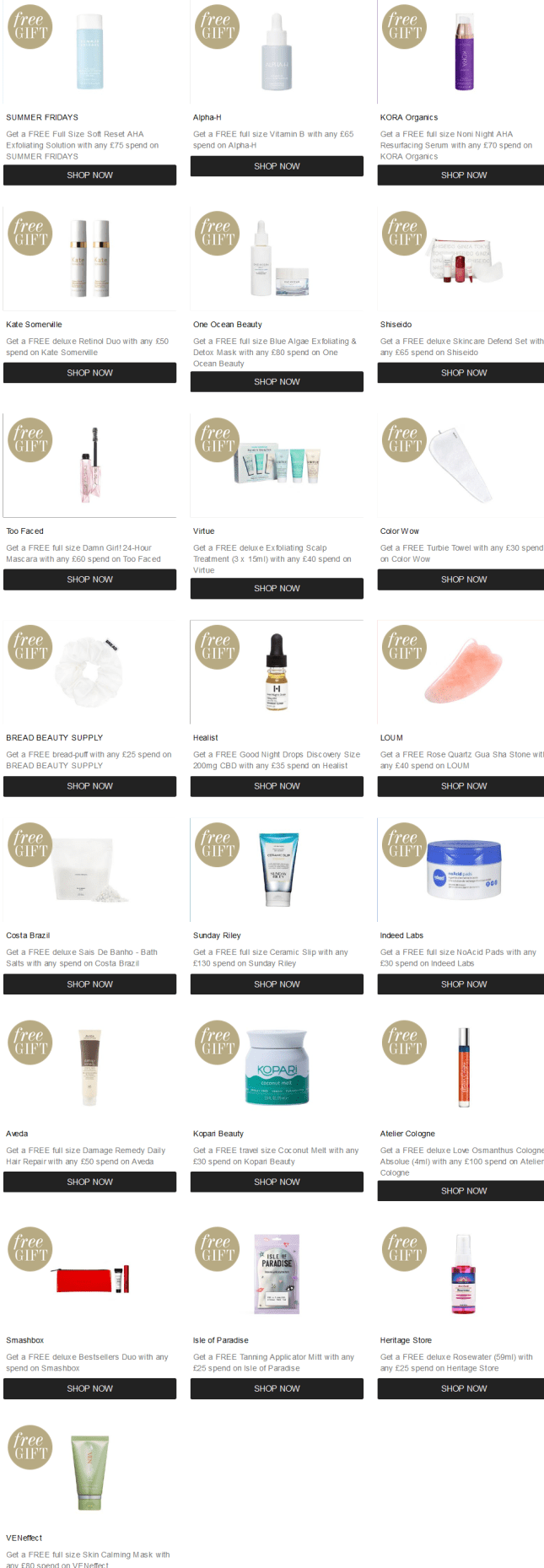Click Shop Now under Too Faced
Viewport: 544px width, 1568px height.
pos(89,579)
